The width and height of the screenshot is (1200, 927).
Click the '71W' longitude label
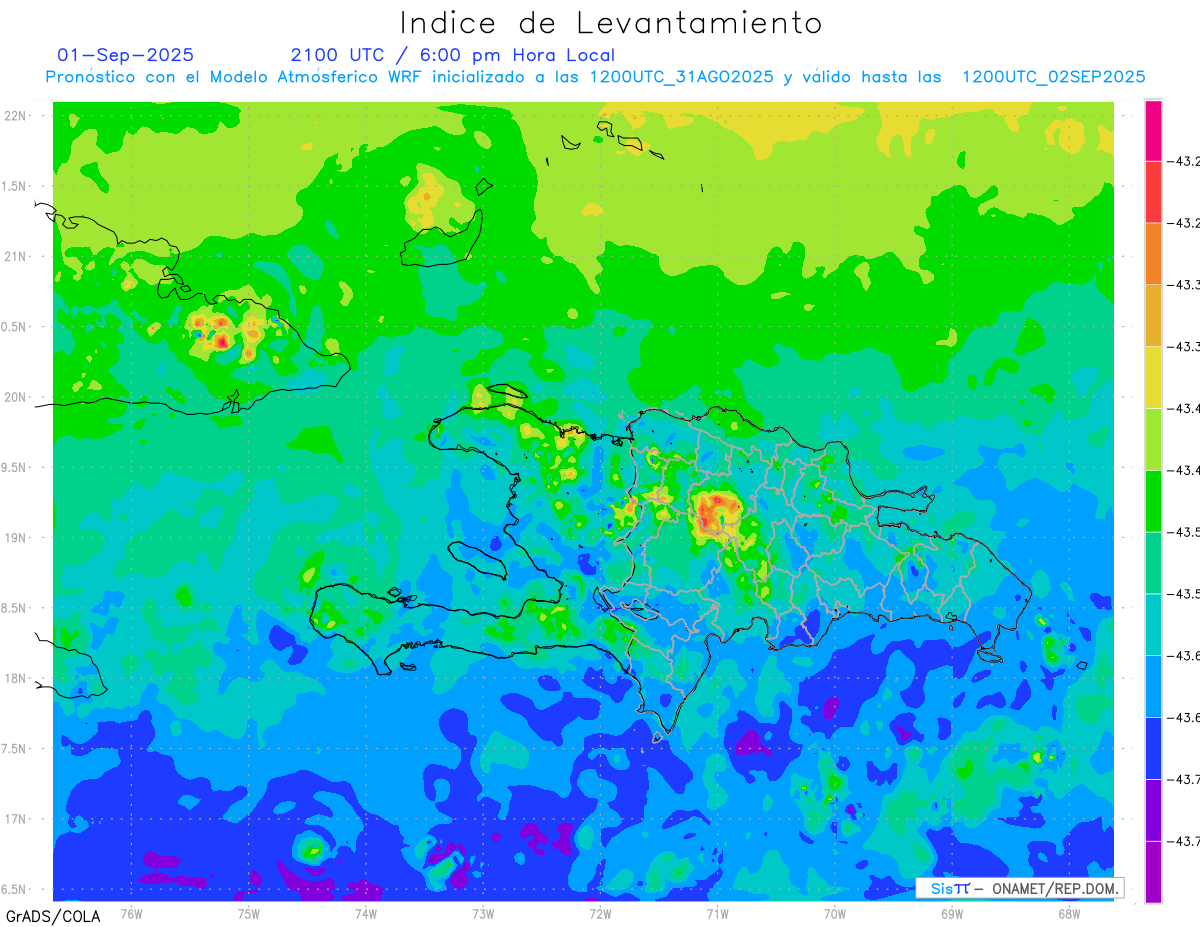coord(717,913)
